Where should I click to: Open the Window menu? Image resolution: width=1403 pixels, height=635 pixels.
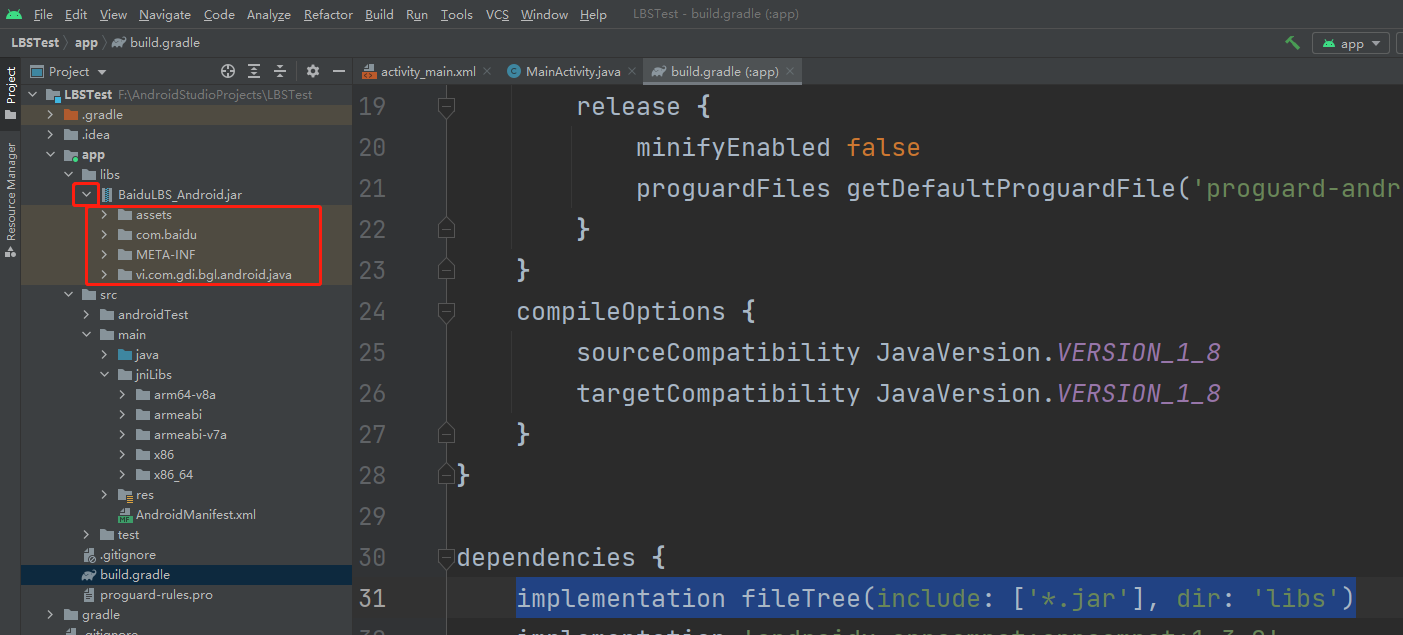(x=544, y=14)
